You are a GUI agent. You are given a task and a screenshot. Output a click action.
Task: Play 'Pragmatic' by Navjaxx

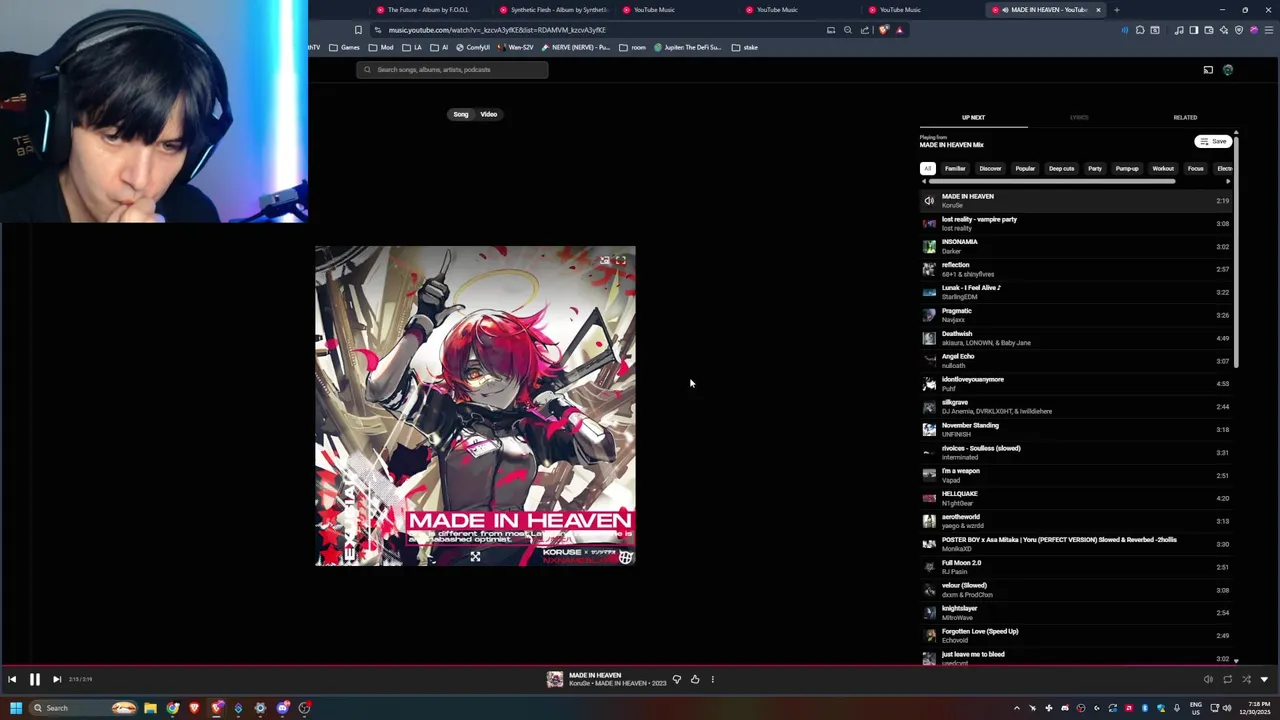(x=1076, y=315)
